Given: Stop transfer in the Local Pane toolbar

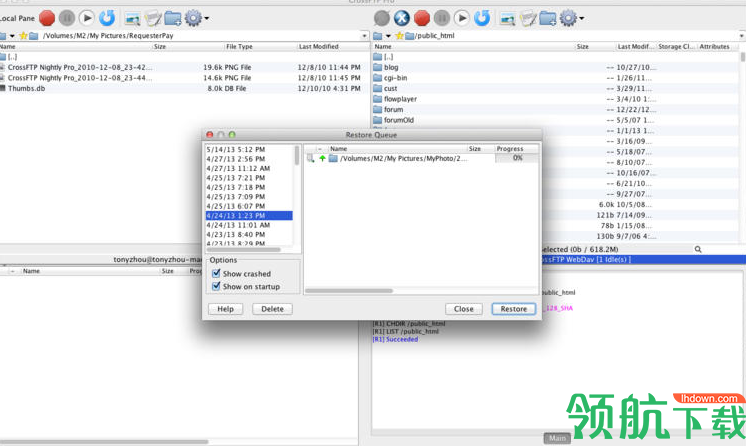Looking at the screenshot, I should tap(47, 18).
